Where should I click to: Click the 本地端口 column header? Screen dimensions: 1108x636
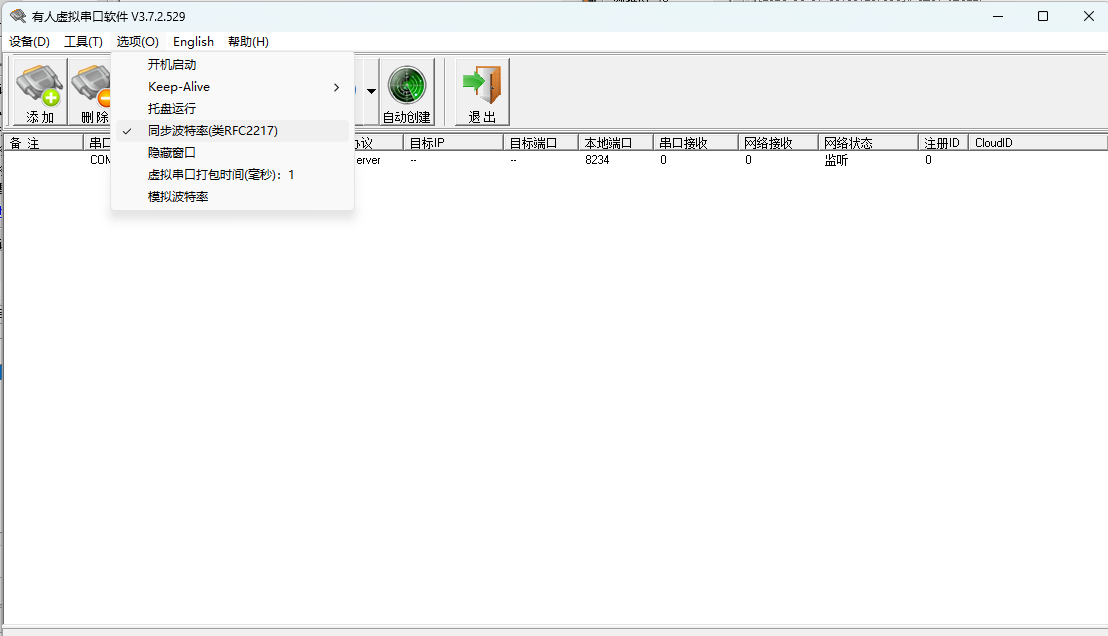pos(615,143)
